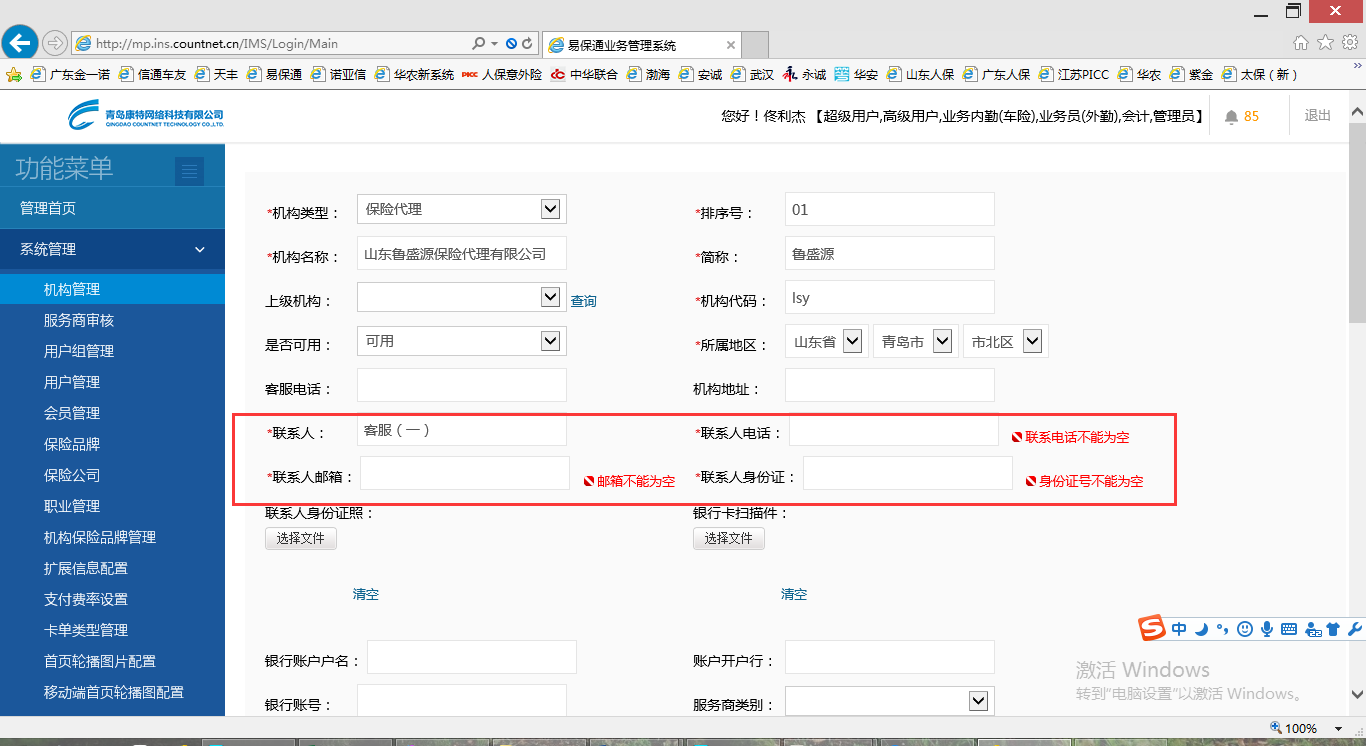Open the Sogou emoji smiley icon
The height and width of the screenshot is (746, 1366).
pyautogui.click(x=1245, y=629)
